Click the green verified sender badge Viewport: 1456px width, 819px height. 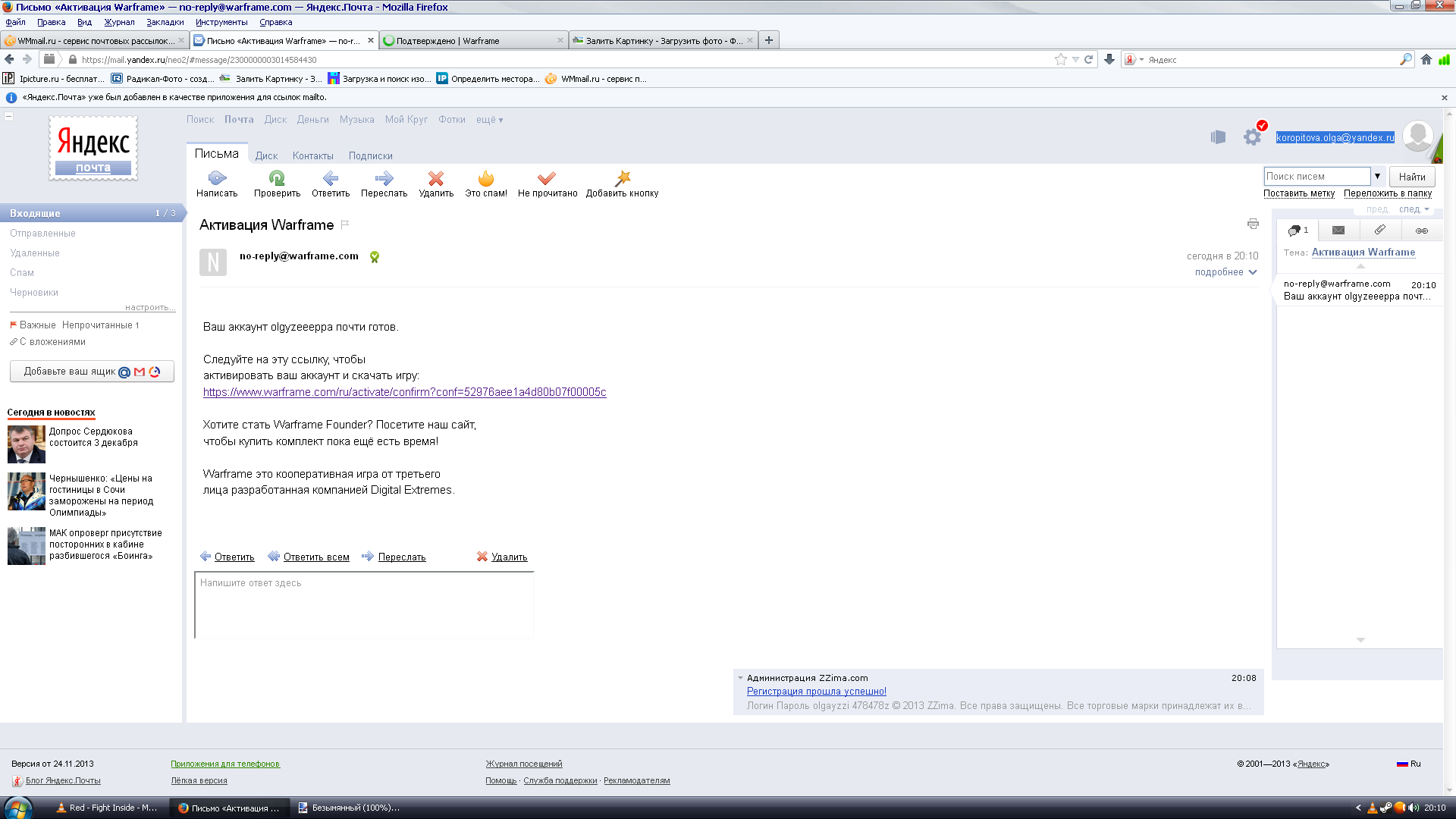375,257
